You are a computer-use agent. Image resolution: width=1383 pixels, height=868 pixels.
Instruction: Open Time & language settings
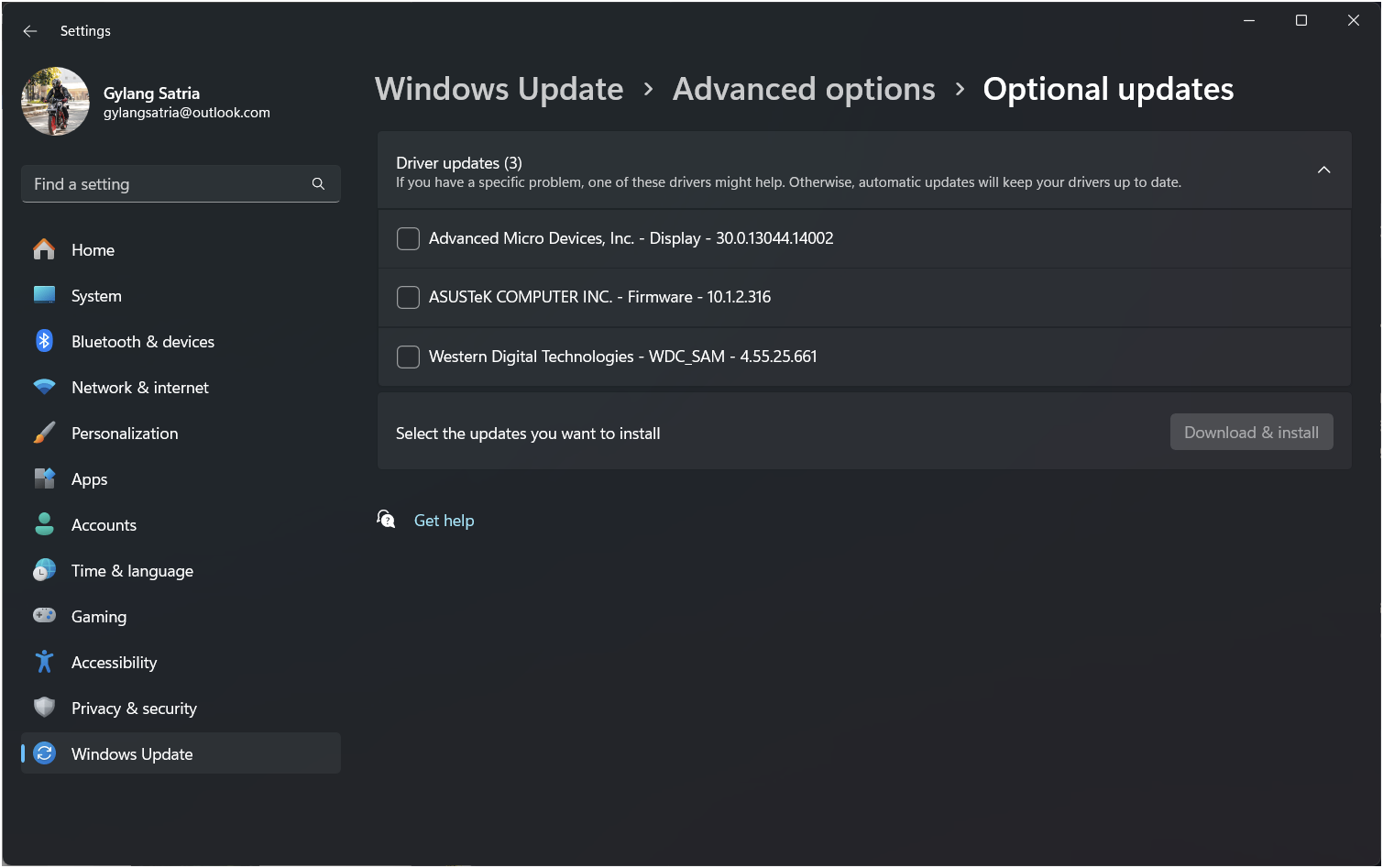pyautogui.click(x=181, y=570)
